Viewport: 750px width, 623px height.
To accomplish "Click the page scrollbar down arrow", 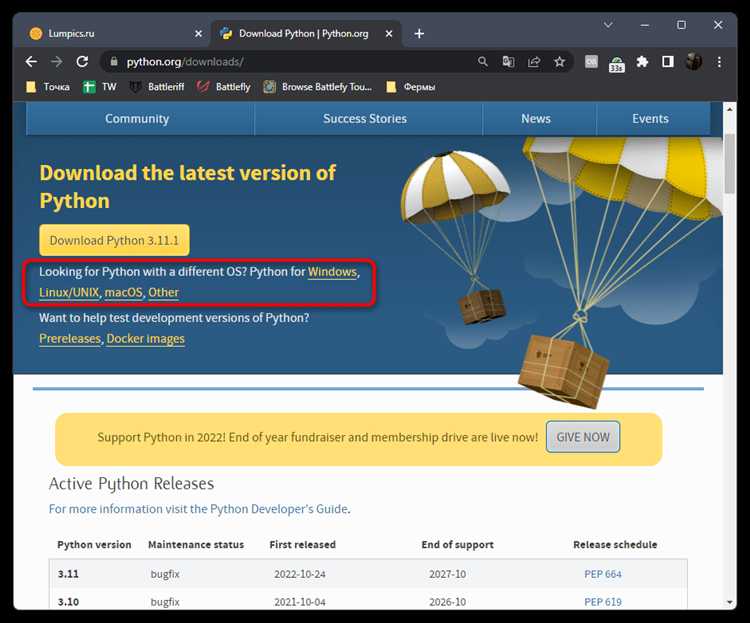I will coord(729,602).
